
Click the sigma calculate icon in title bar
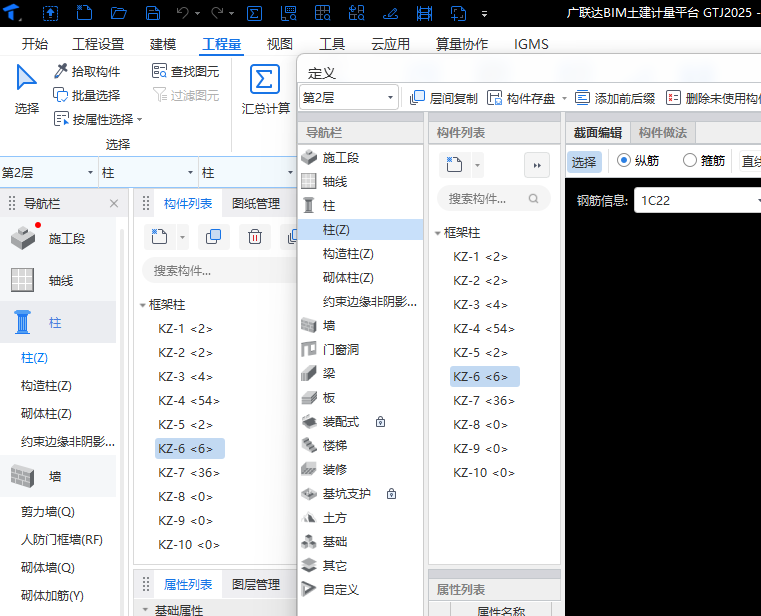tap(254, 13)
